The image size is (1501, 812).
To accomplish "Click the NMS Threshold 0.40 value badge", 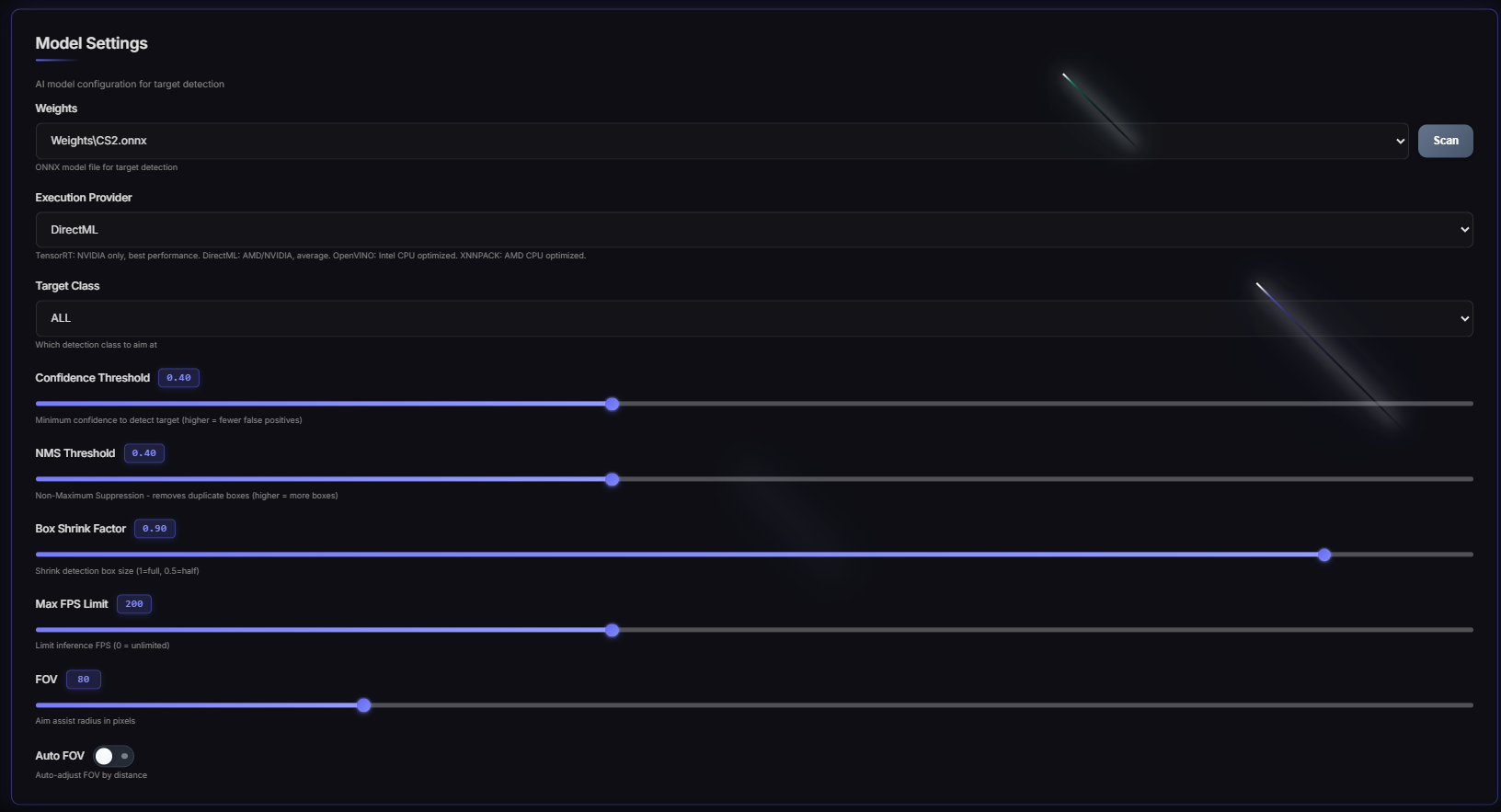I will pos(143,453).
